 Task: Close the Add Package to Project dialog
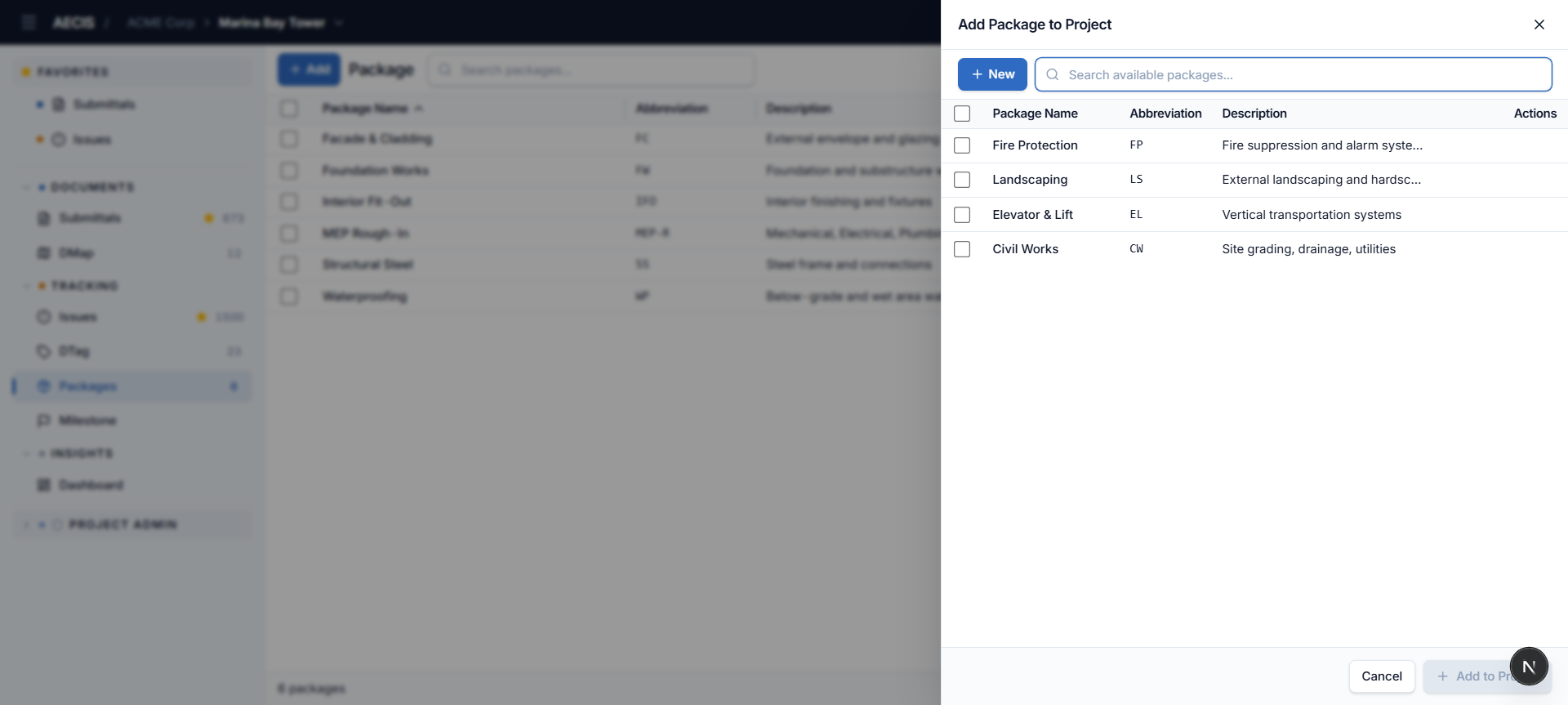[1539, 25]
